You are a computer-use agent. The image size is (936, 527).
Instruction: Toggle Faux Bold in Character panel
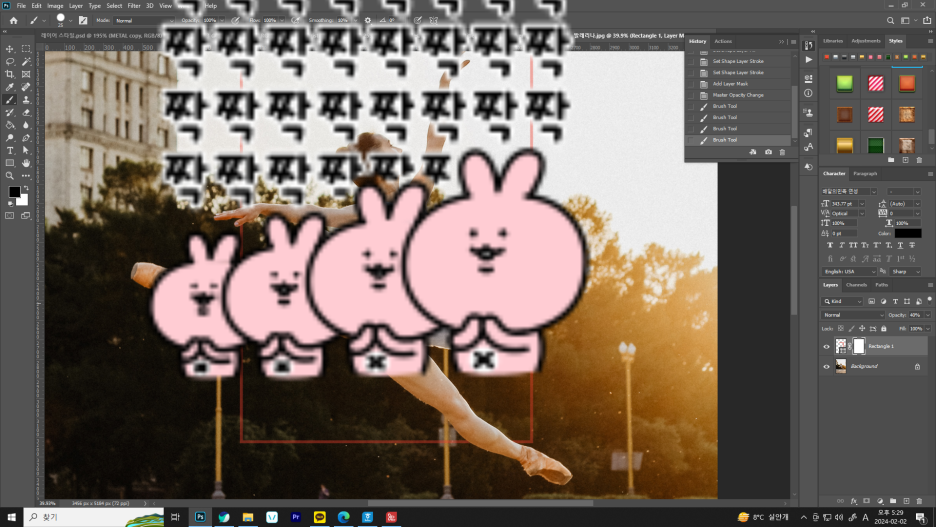click(830, 245)
